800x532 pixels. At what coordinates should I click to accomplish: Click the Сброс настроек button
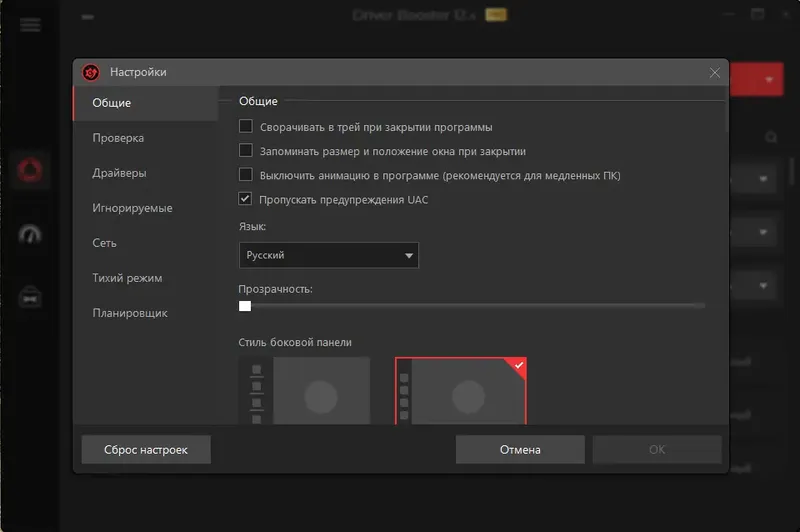point(146,449)
